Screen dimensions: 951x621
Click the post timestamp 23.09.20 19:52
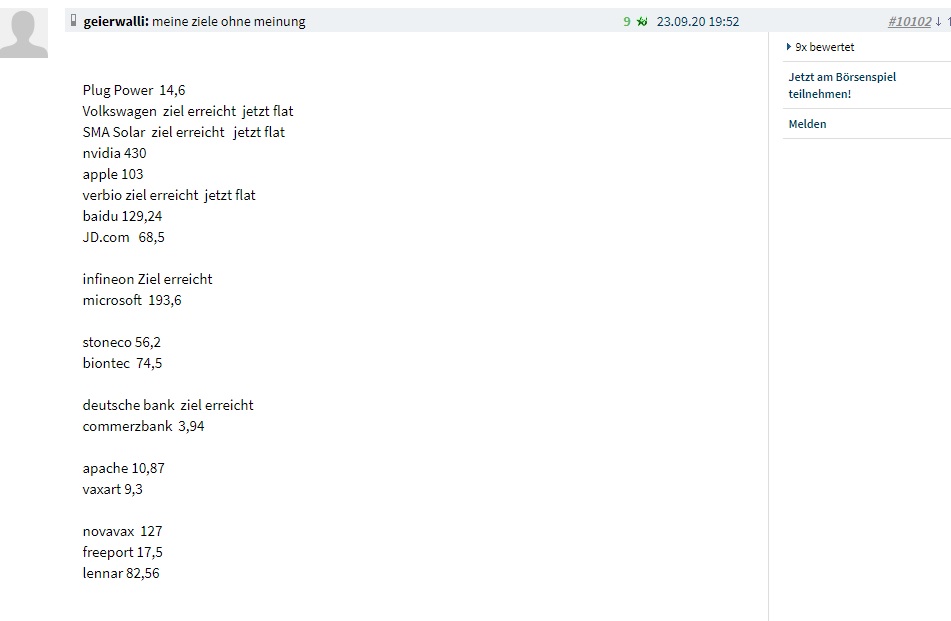(698, 21)
